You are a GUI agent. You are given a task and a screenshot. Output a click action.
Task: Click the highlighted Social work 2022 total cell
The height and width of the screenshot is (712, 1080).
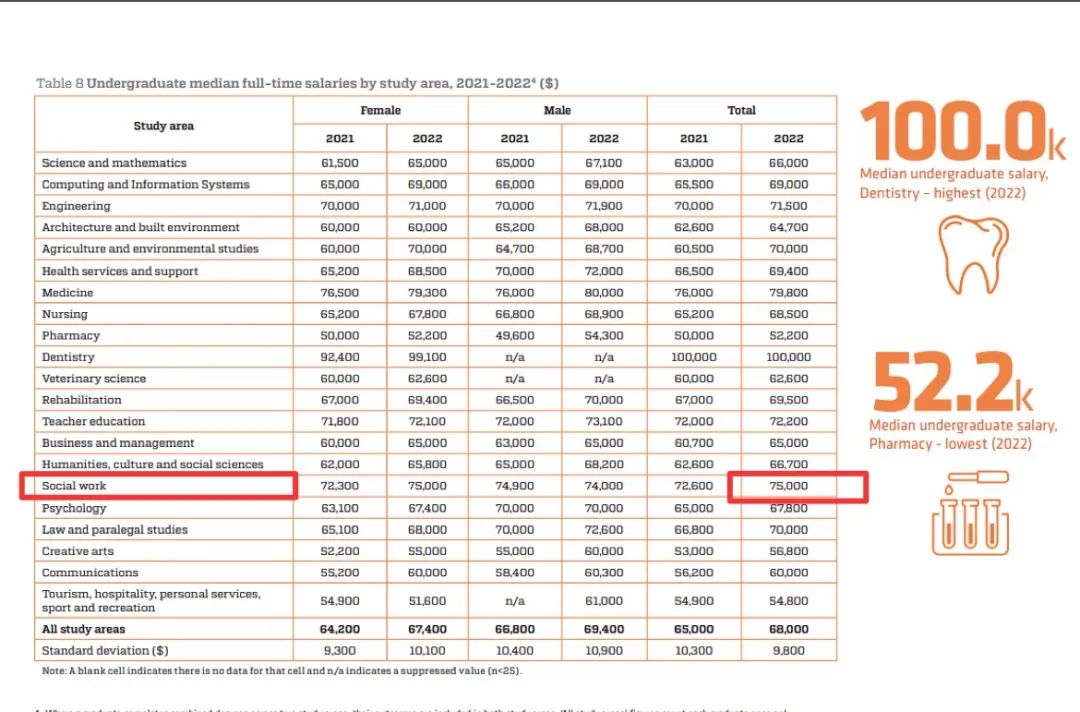790,486
